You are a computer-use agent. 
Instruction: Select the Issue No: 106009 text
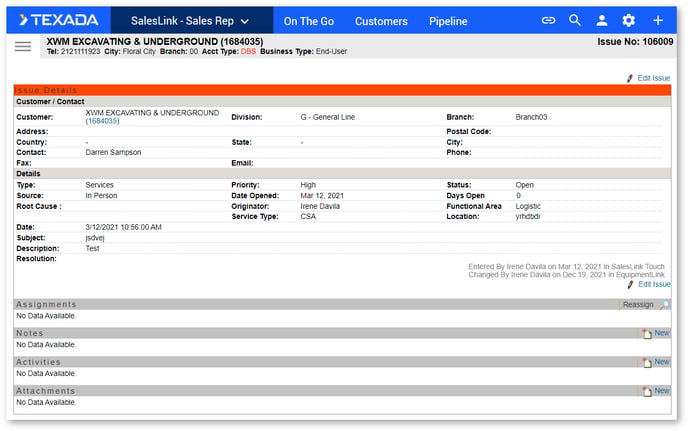coord(635,42)
